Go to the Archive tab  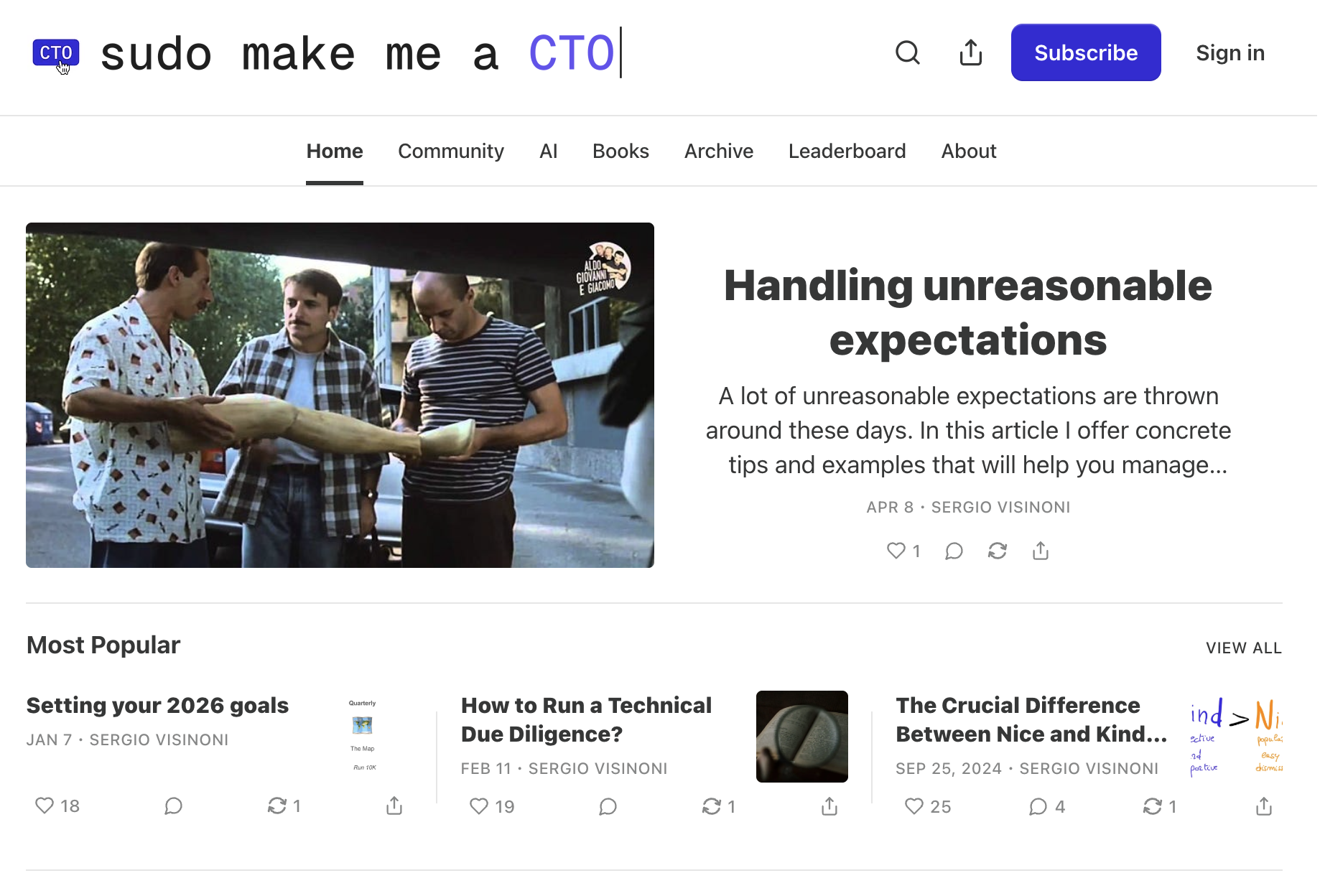[719, 151]
